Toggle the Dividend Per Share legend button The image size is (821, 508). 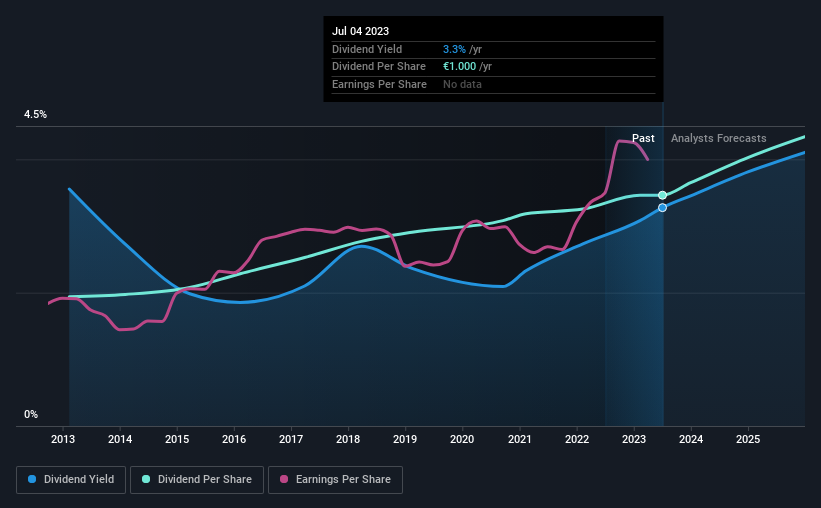click(x=197, y=480)
